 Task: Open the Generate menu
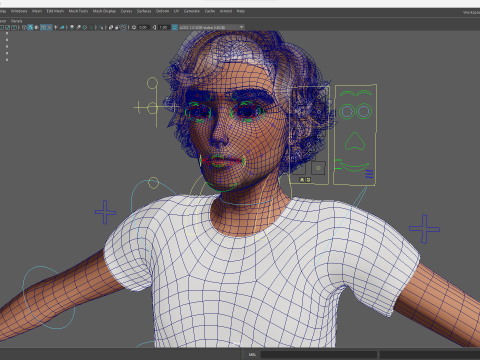[192, 11]
